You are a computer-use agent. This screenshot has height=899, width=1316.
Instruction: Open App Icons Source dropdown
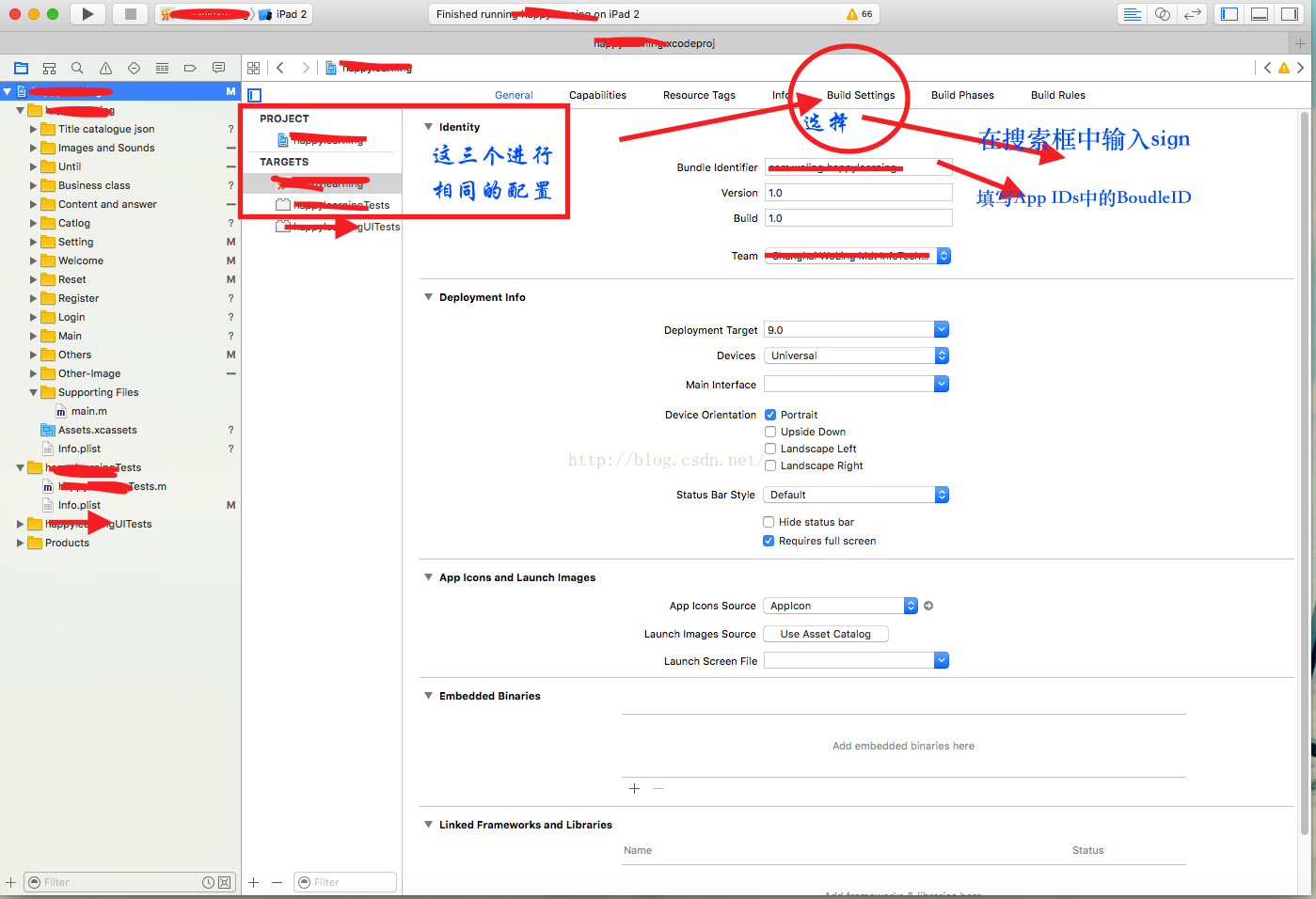pyautogui.click(x=840, y=606)
